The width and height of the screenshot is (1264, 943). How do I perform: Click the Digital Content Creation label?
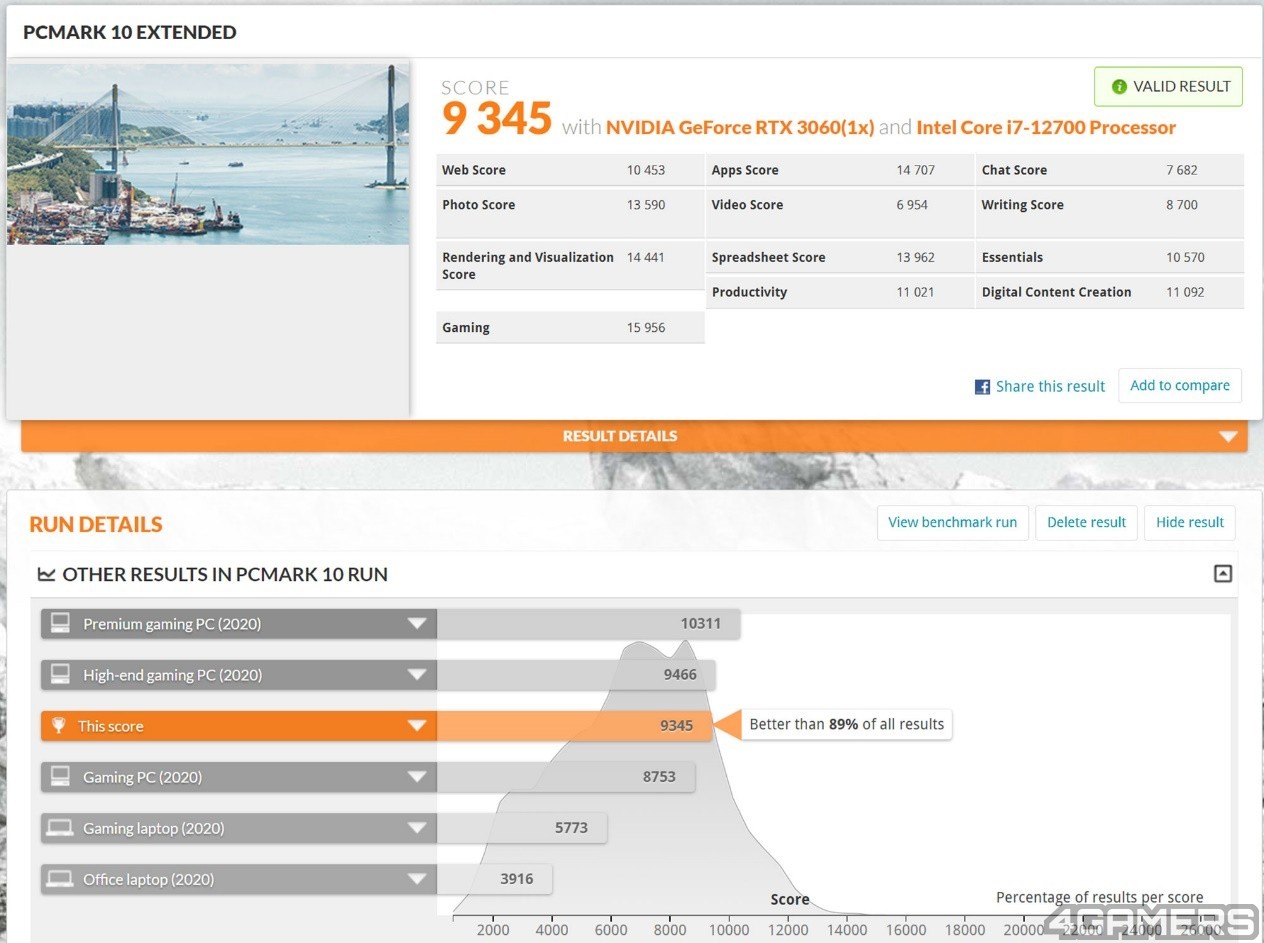[x=1057, y=292]
